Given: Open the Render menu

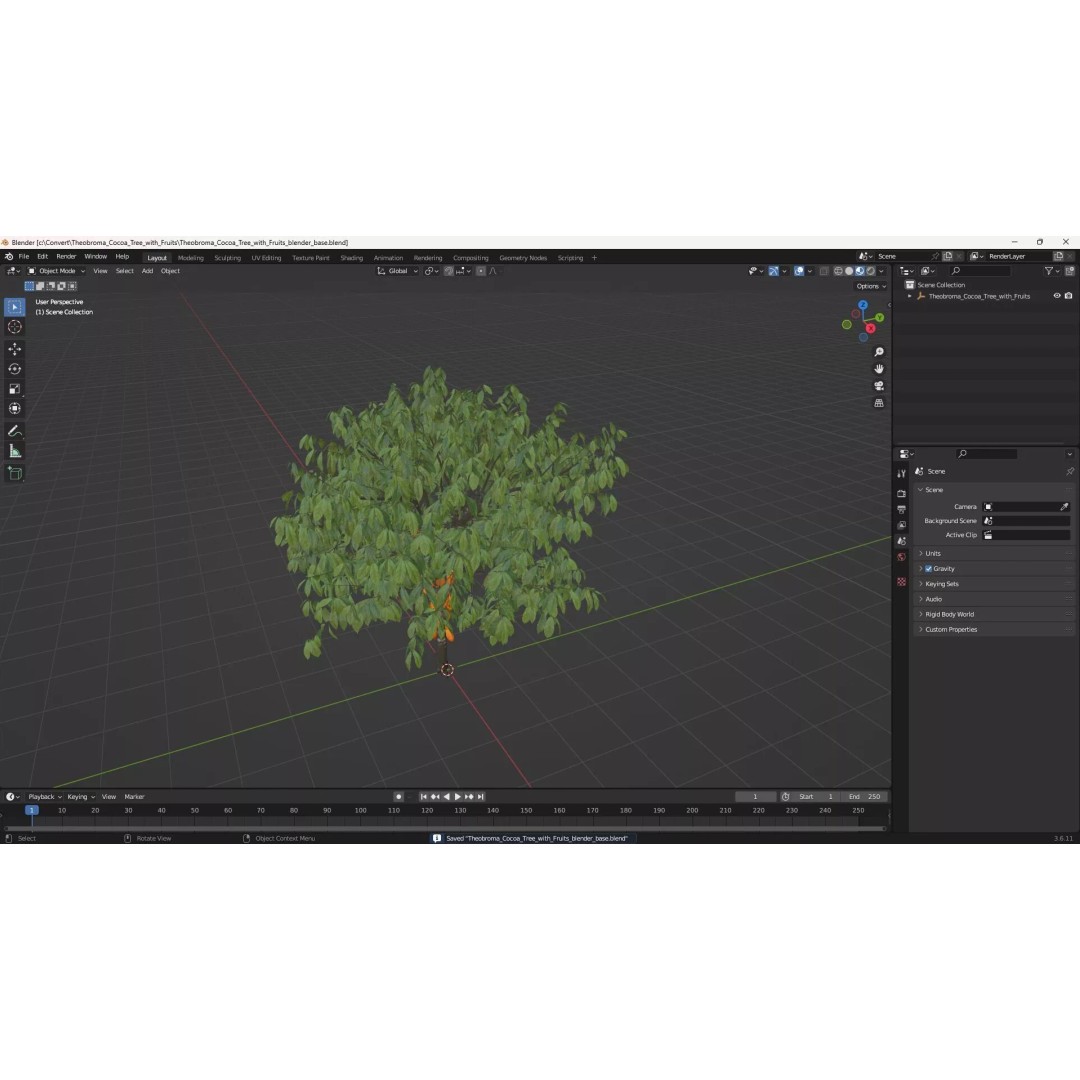Looking at the screenshot, I should (66, 257).
